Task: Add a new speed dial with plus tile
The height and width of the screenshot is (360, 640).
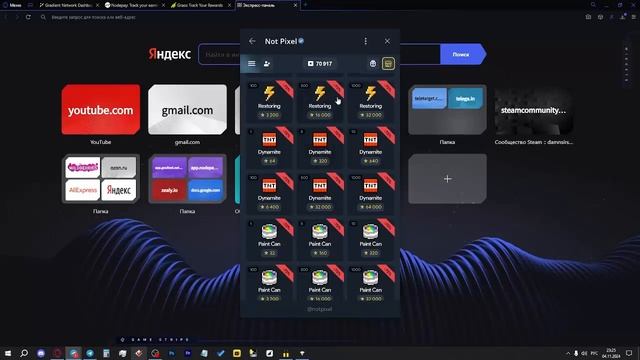Action: click(447, 179)
